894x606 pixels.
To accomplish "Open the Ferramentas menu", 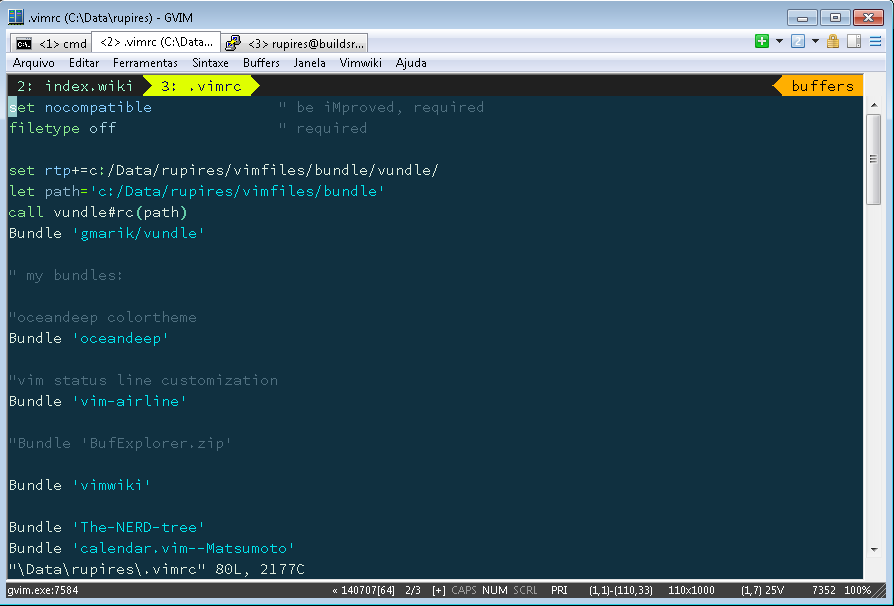I will [x=145, y=62].
